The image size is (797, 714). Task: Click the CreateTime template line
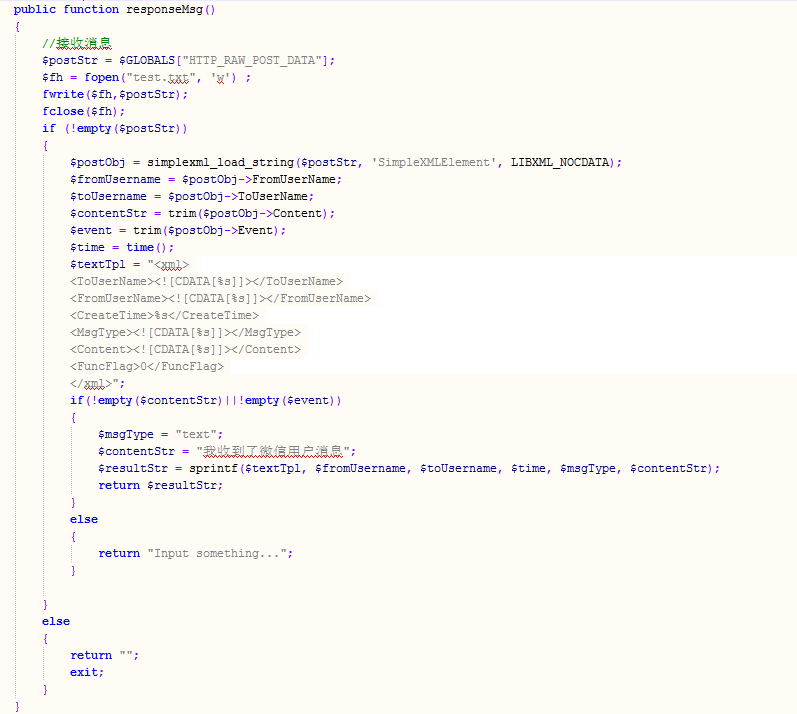(x=164, y=315)
